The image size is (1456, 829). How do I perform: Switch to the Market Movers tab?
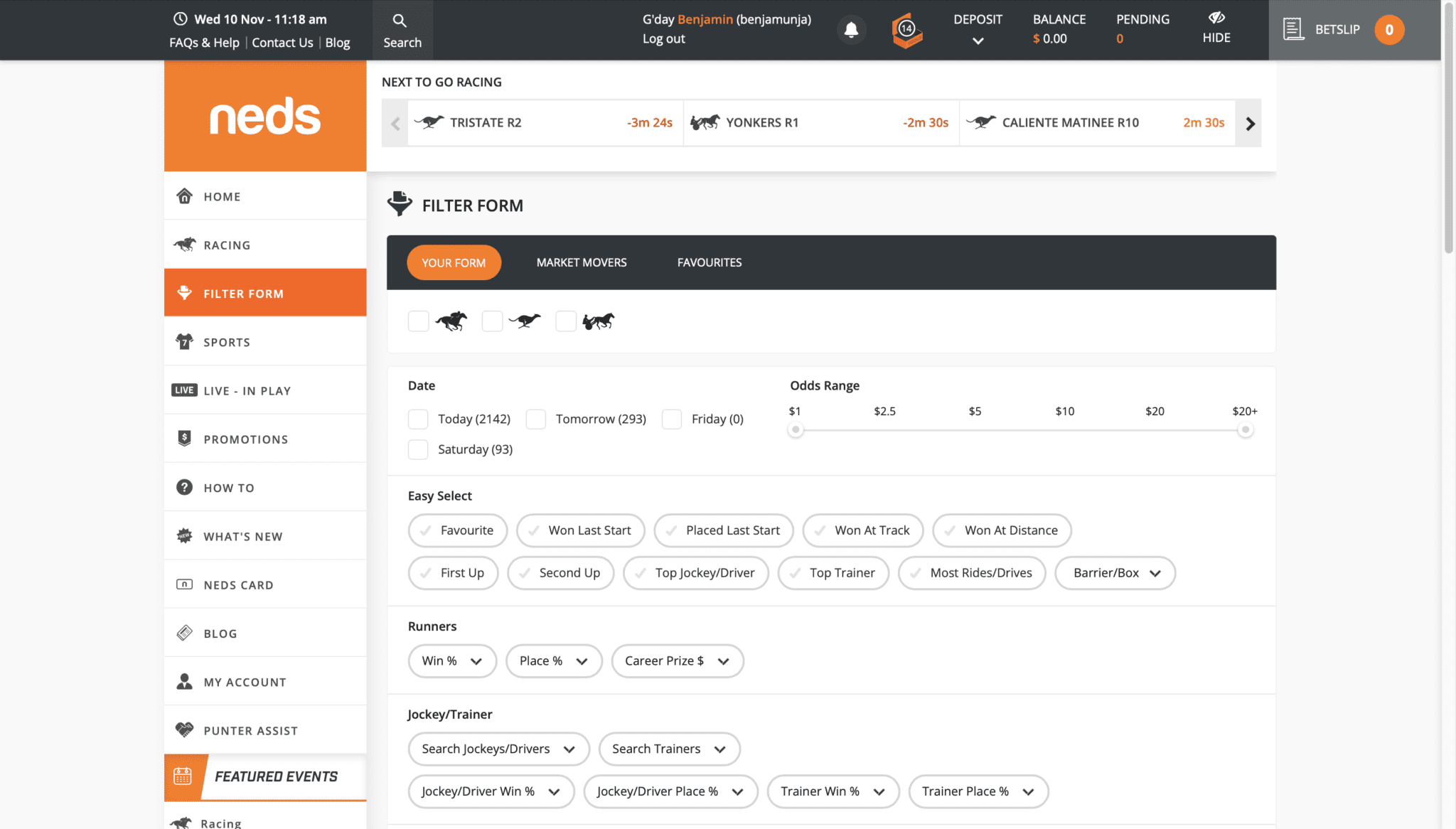(x=582, y=263)
